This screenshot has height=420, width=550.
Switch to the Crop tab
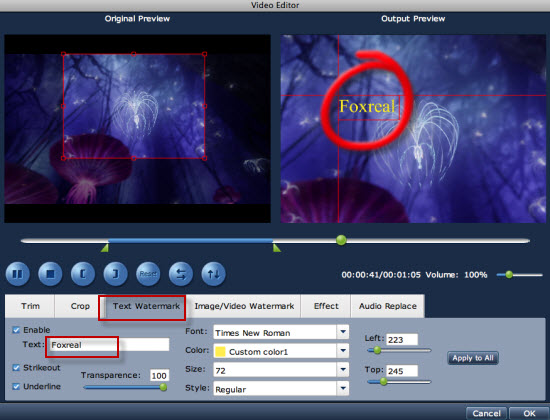coord(80,306)
